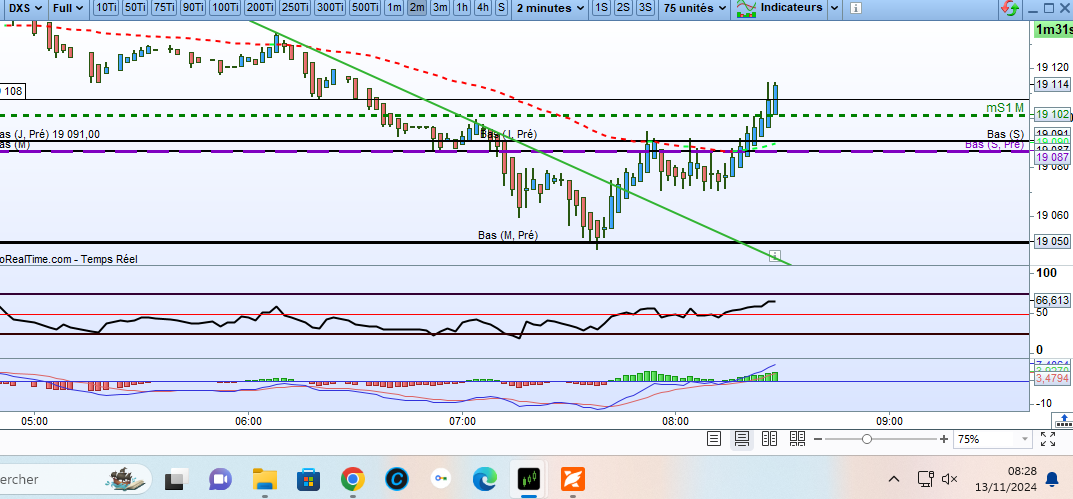
Task: Click the 3S button
Action: (x=645, y=8)
